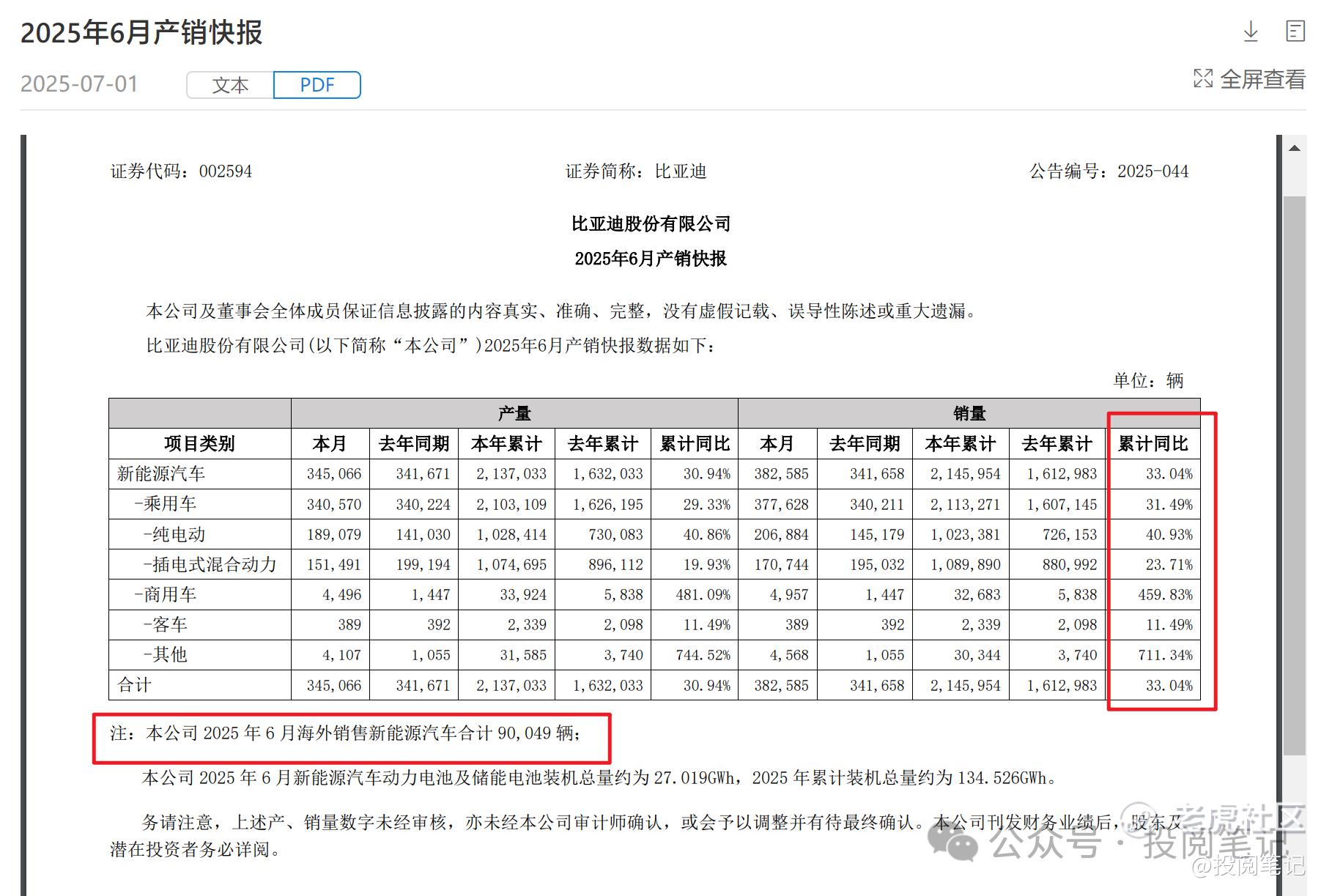Click the 产量 table header

click(514, 413)
